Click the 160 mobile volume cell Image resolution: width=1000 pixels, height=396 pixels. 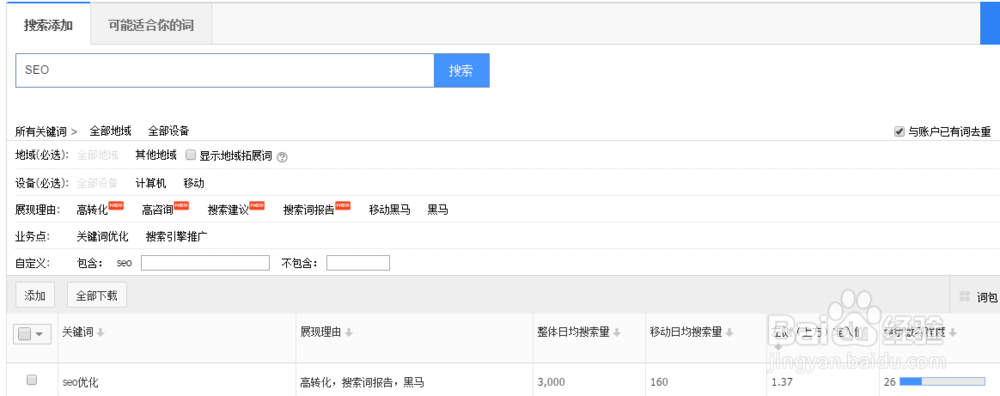tap(659, 383)
